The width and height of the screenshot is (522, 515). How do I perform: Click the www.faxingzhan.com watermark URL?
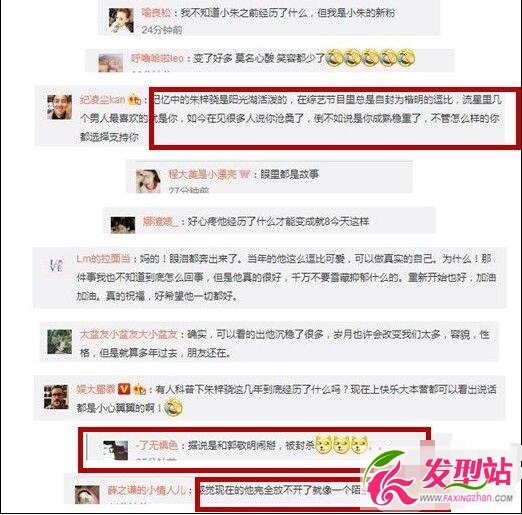pyautogui.click(x=466, y=498)
